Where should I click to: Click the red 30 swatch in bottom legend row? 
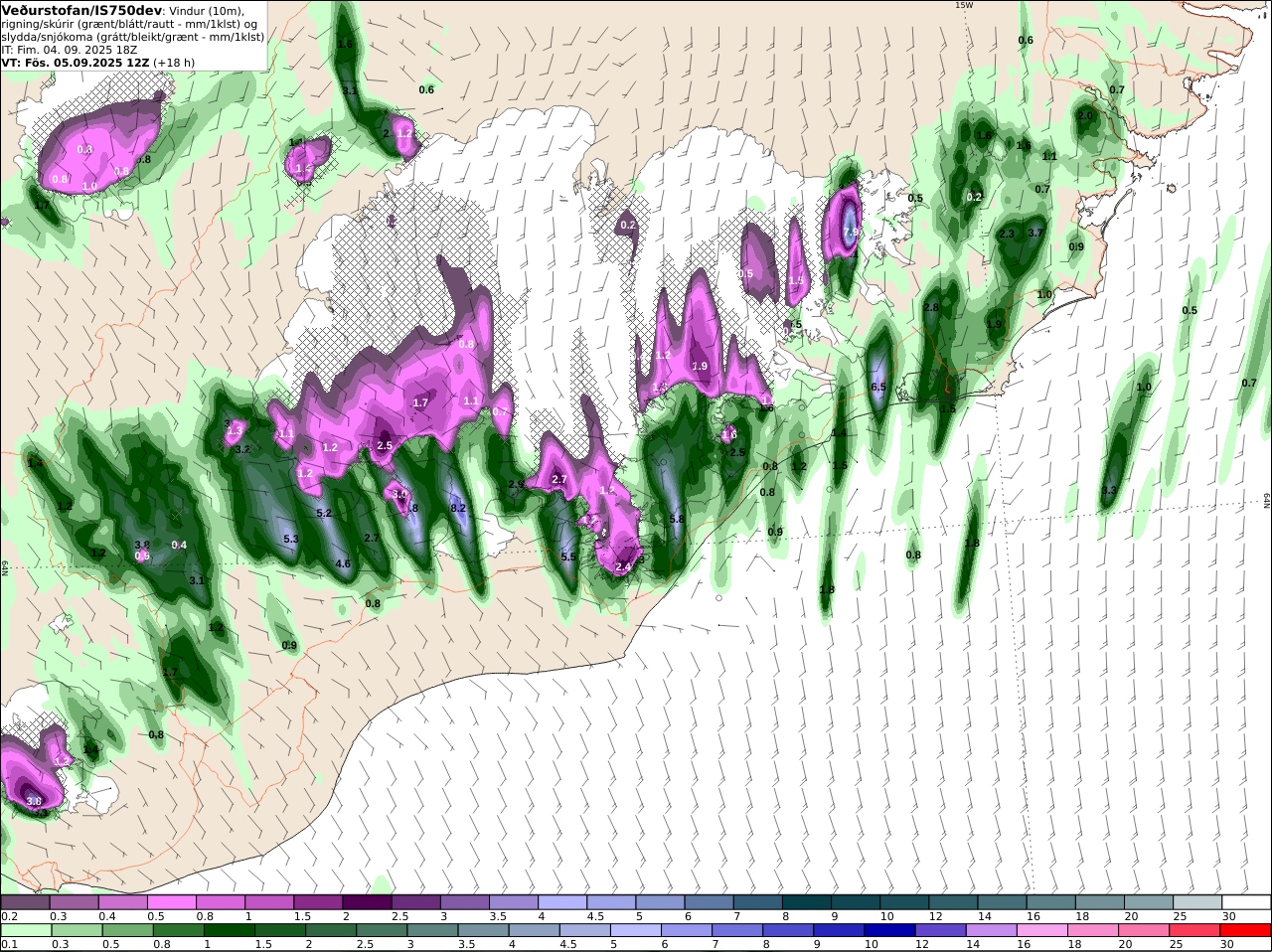(1247, 931)
